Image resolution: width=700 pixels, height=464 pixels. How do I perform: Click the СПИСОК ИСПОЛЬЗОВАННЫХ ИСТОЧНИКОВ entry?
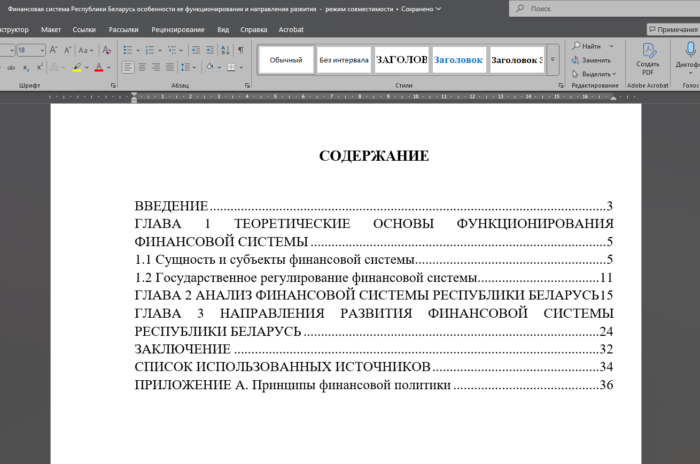coord(374,367)
